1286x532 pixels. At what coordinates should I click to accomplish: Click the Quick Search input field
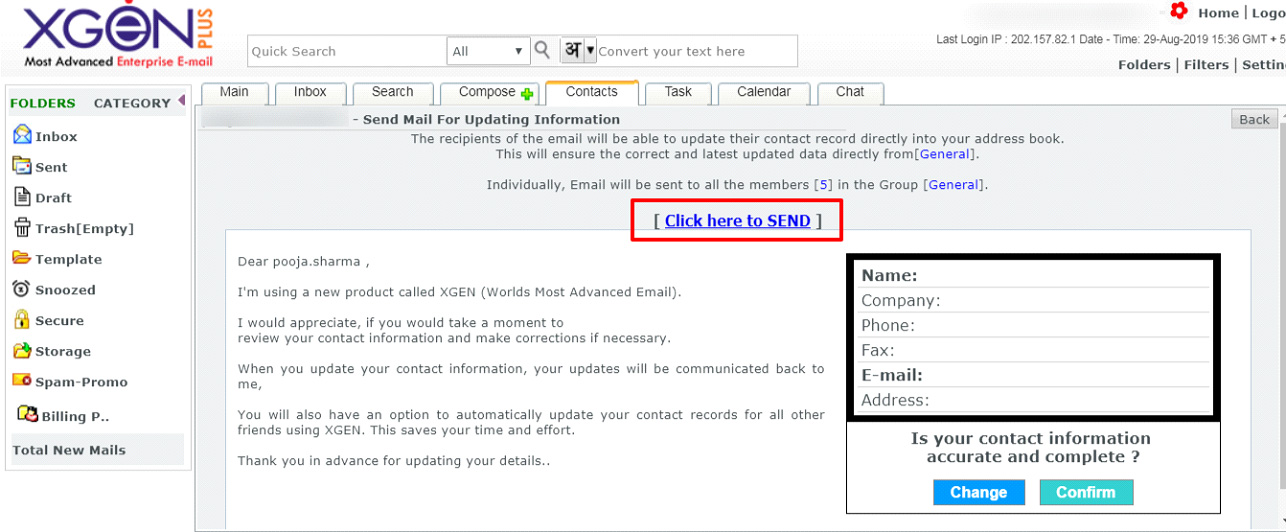pyautogui.click(x=347, y=51)
